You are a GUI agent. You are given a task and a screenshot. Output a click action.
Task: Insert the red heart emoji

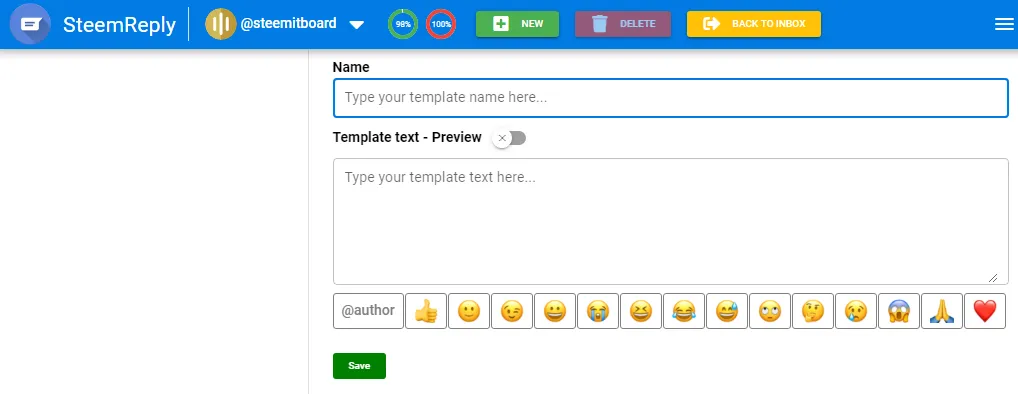(x=985, y=311)
